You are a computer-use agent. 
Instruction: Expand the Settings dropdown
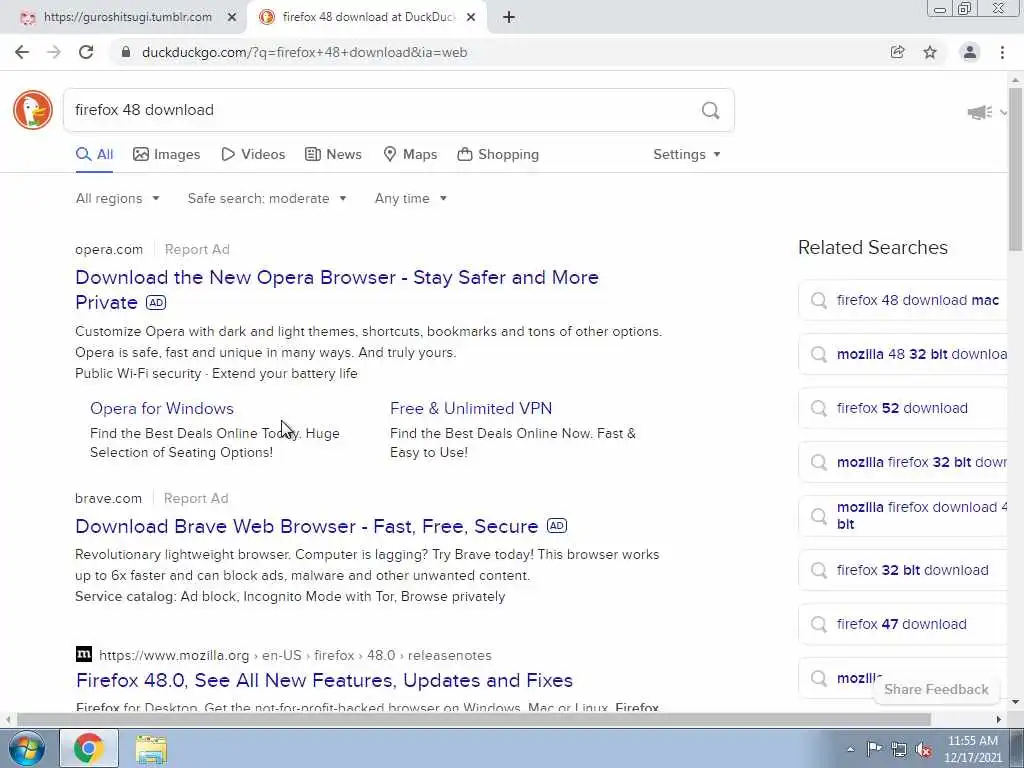tap(687, 155)
